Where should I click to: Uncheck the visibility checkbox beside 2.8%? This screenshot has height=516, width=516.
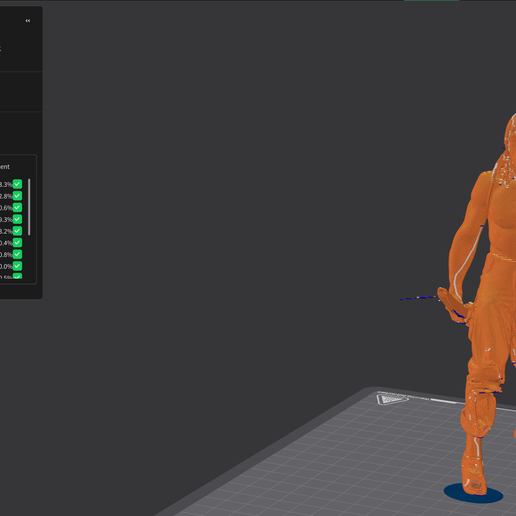17,196
